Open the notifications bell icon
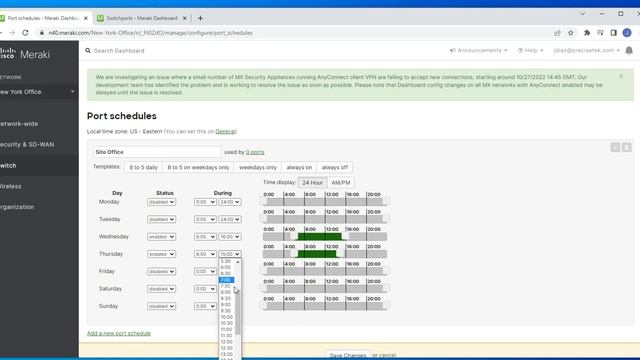The image size is (640, 360). click(629, 50)
